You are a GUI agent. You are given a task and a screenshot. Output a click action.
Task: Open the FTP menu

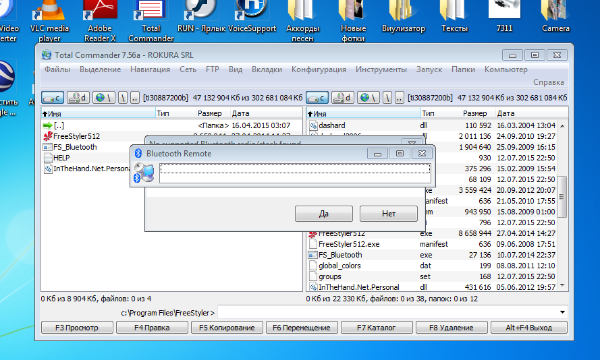coord(212,69)
